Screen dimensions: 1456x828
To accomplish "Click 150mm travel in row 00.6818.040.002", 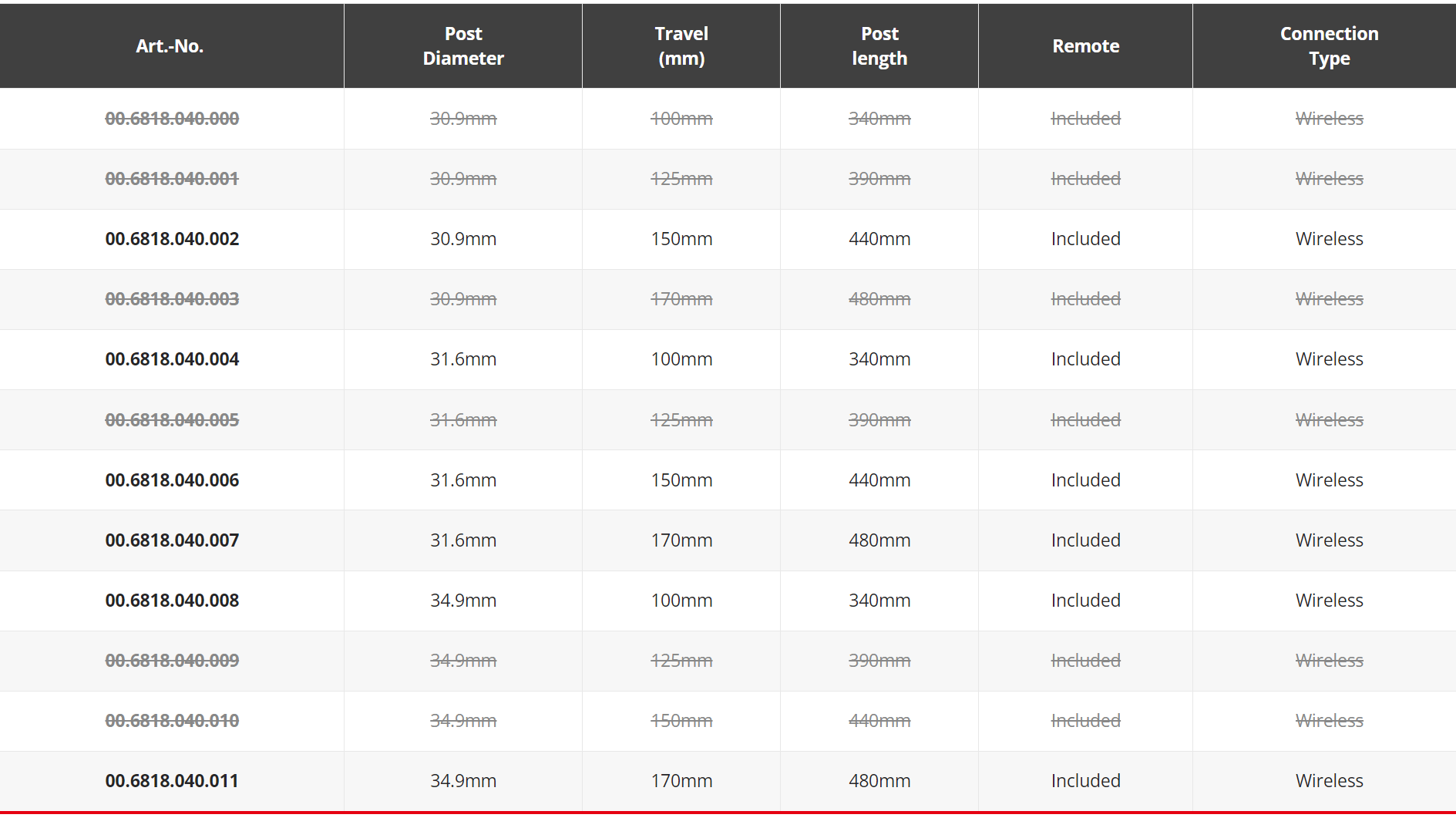I will click(681, 239).
